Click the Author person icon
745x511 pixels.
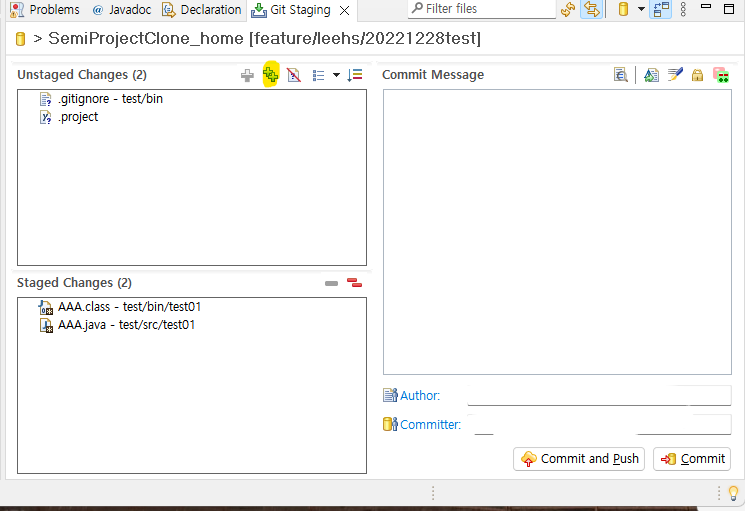pyautogui.click(x=390, y=395)
